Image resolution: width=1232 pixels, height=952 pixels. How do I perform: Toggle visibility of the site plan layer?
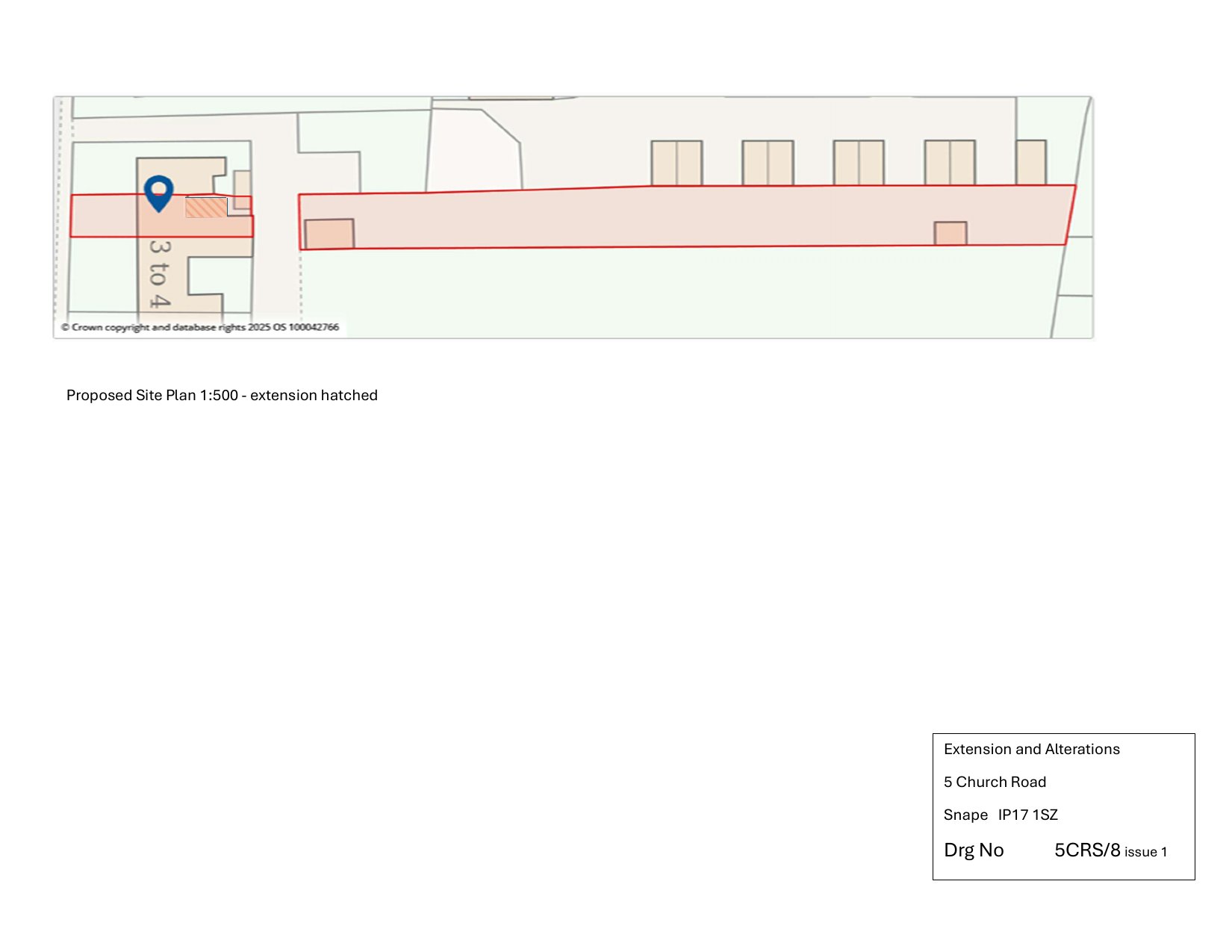tap(575, 217)
